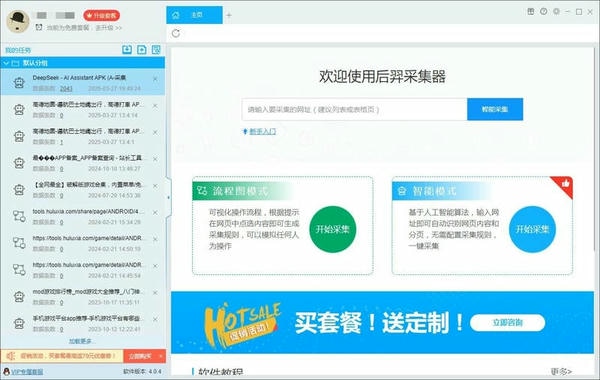Open help via the question mark icon
Viewport: 600px width, 380px height.
[543, 11]
